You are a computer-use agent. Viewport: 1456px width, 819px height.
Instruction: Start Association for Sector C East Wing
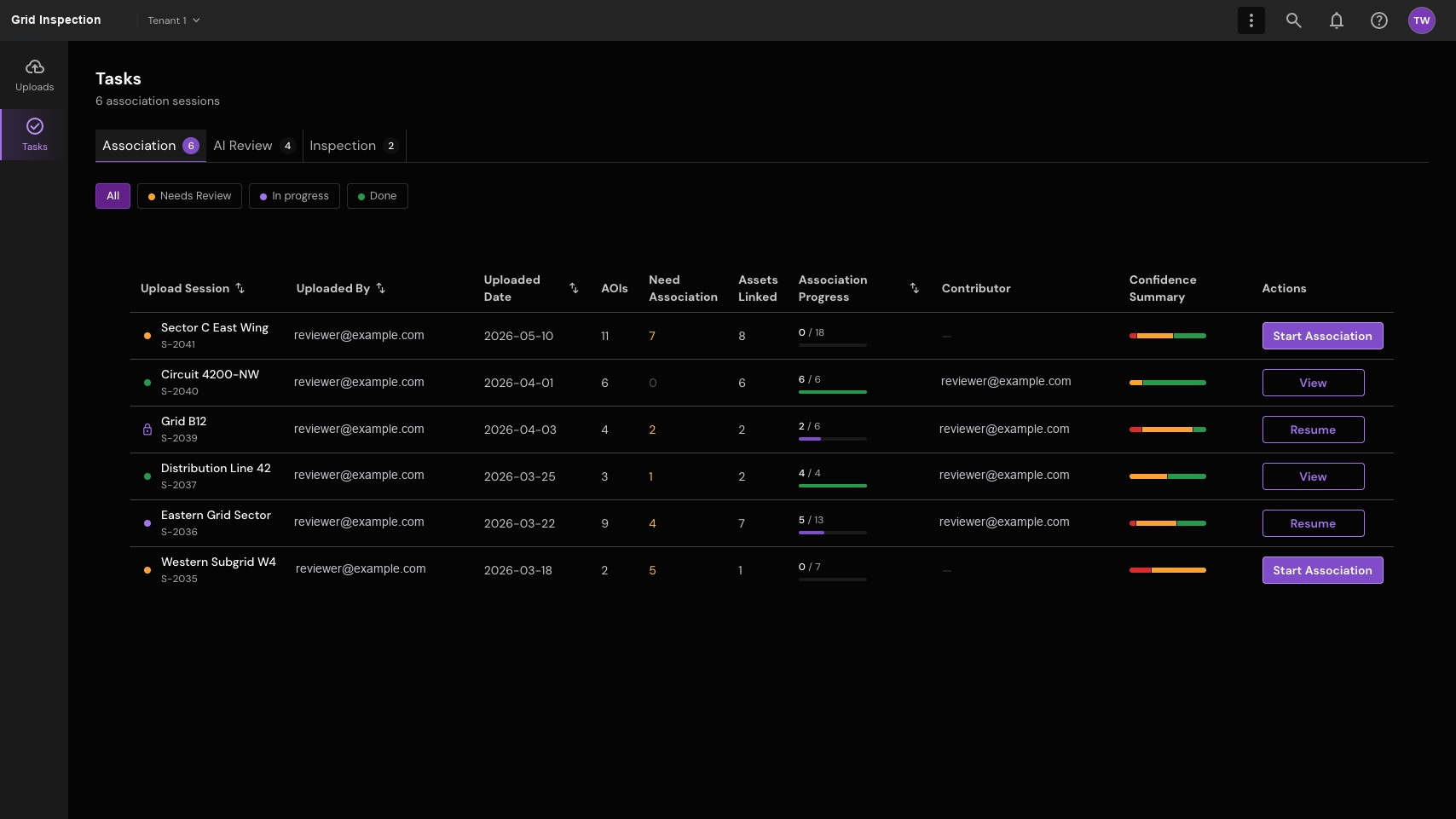click(1322, 336)
